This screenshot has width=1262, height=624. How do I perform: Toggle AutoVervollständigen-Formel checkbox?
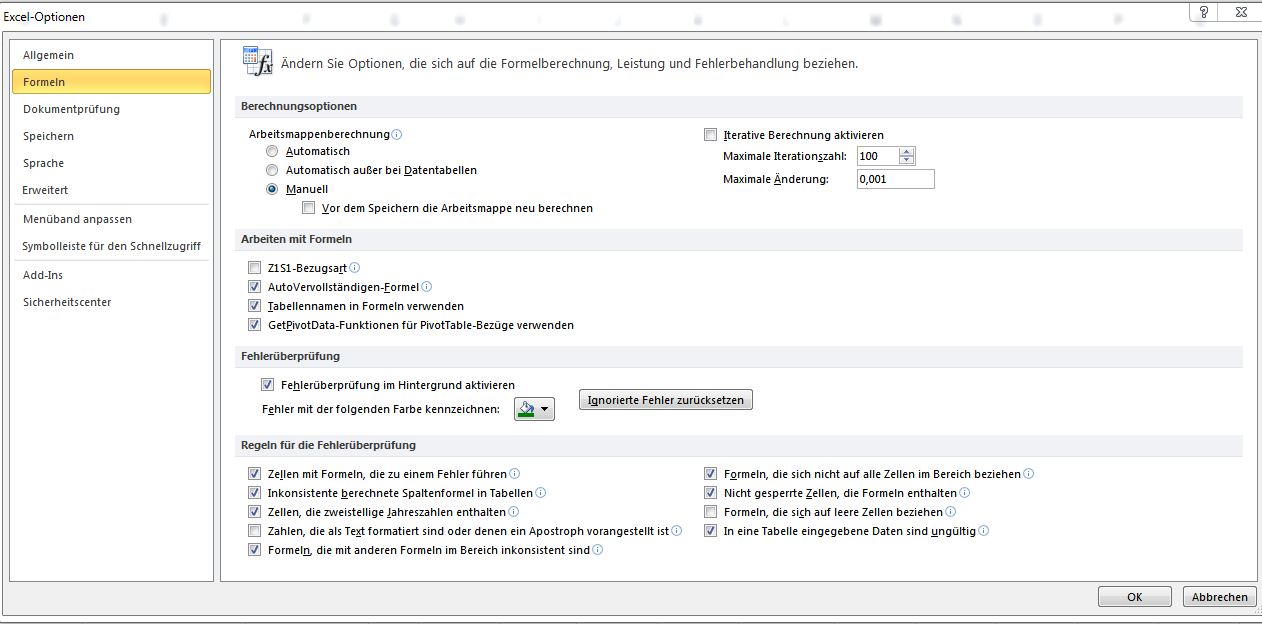[x=254, y=287]
